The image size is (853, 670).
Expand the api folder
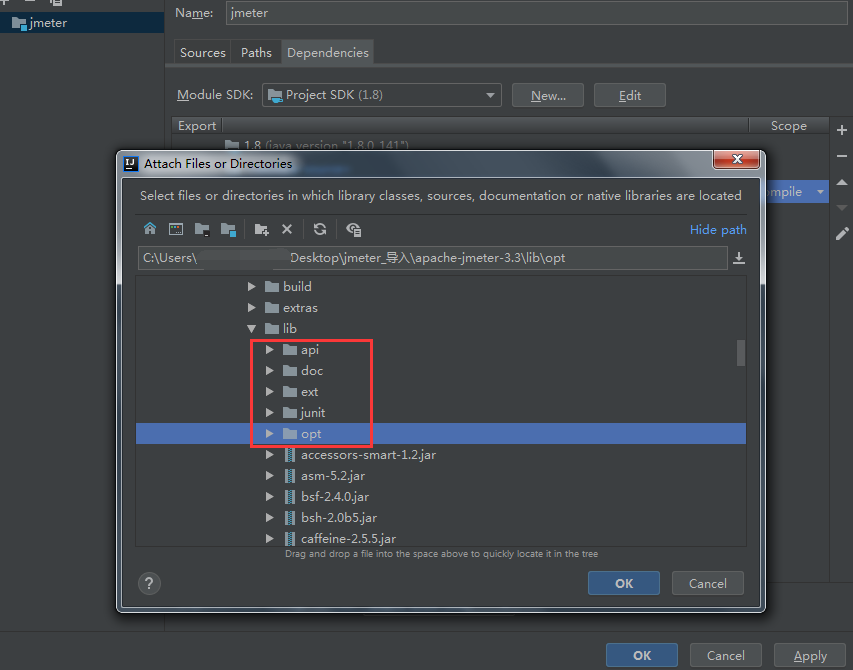pyautogui.click(x=269, y=350)
